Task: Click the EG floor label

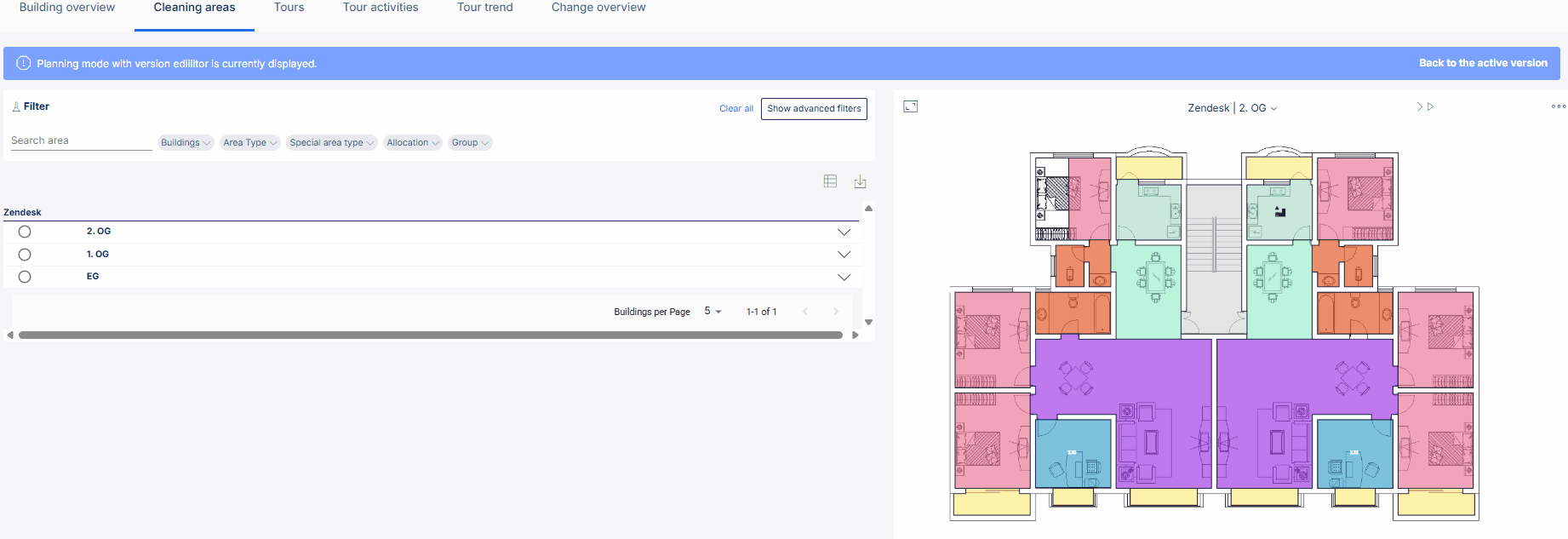Action: pyautogui.click(x=93, y=276)
